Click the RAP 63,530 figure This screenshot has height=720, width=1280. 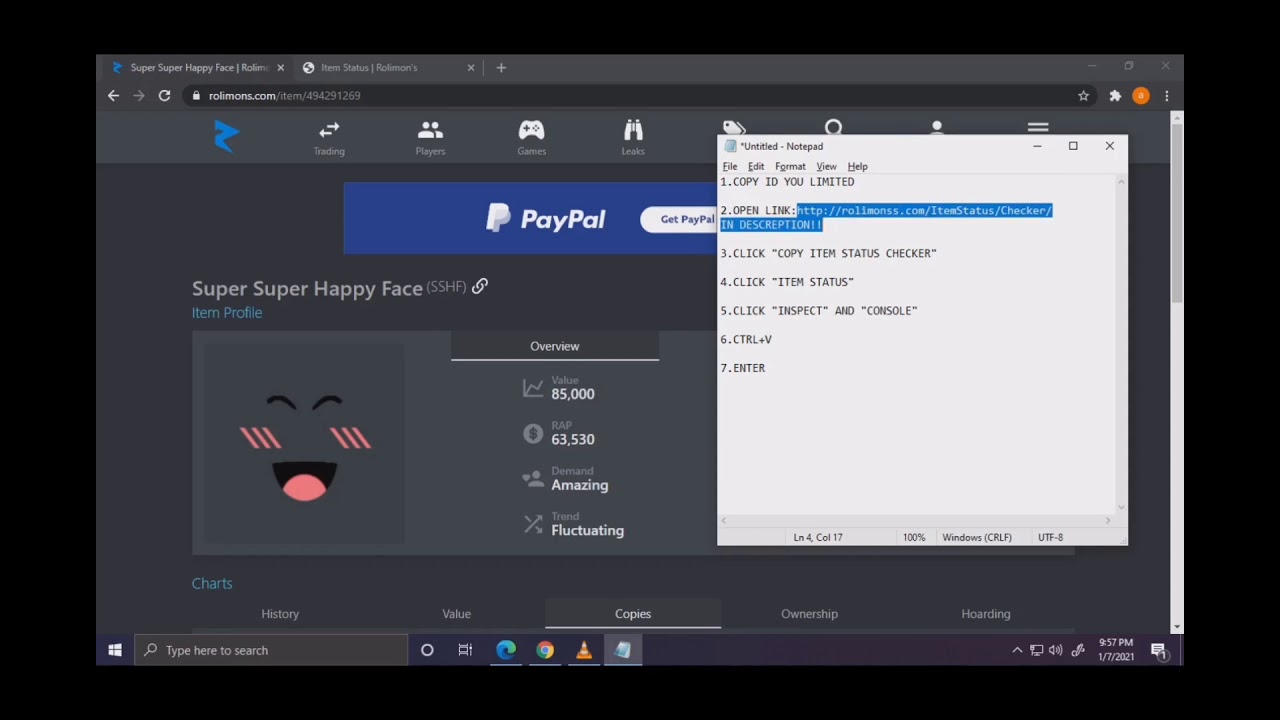[x=573, y=439]
